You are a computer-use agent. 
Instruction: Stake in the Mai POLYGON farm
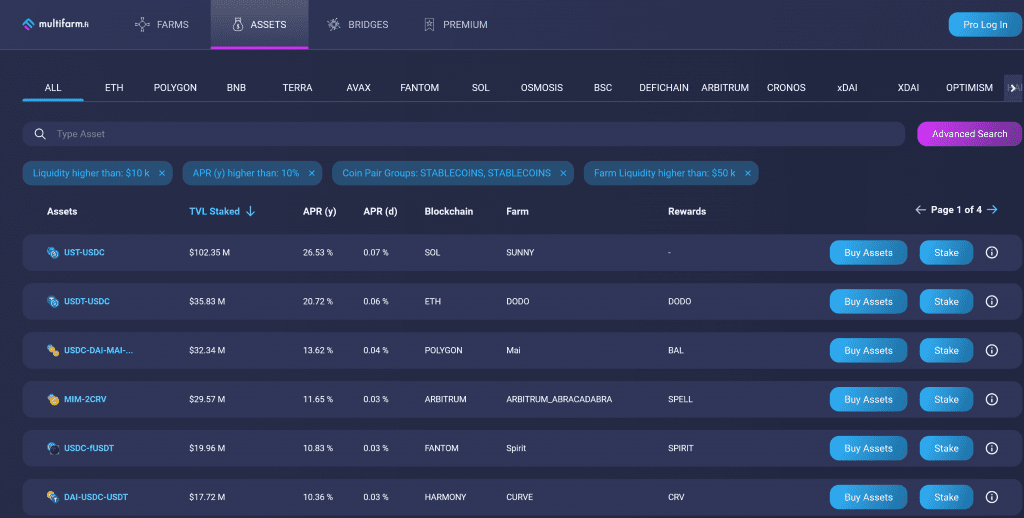coord(946,351)
